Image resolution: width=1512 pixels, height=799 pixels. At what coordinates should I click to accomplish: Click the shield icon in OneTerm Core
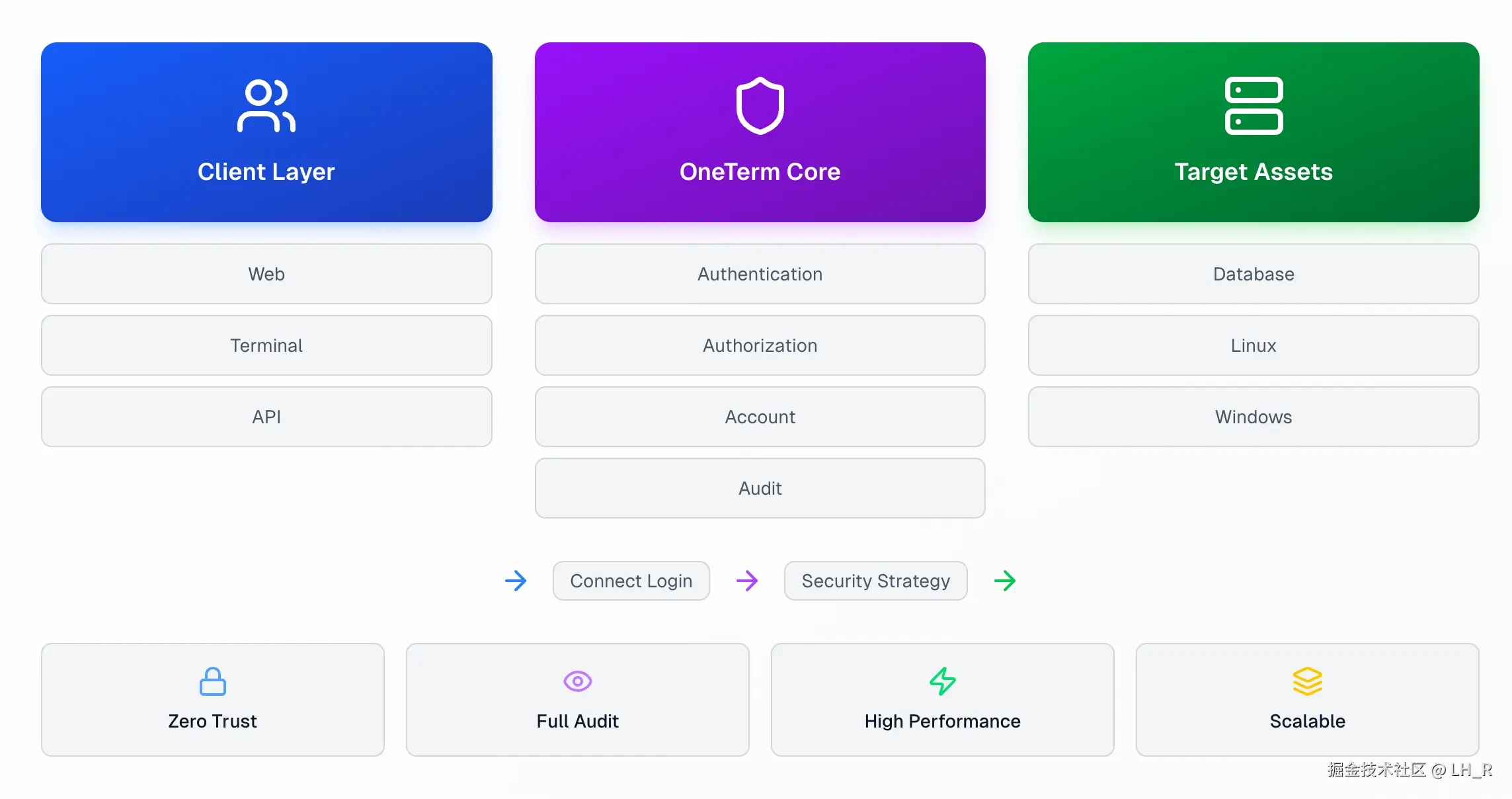pyautogui.click(x=760, y=106)
